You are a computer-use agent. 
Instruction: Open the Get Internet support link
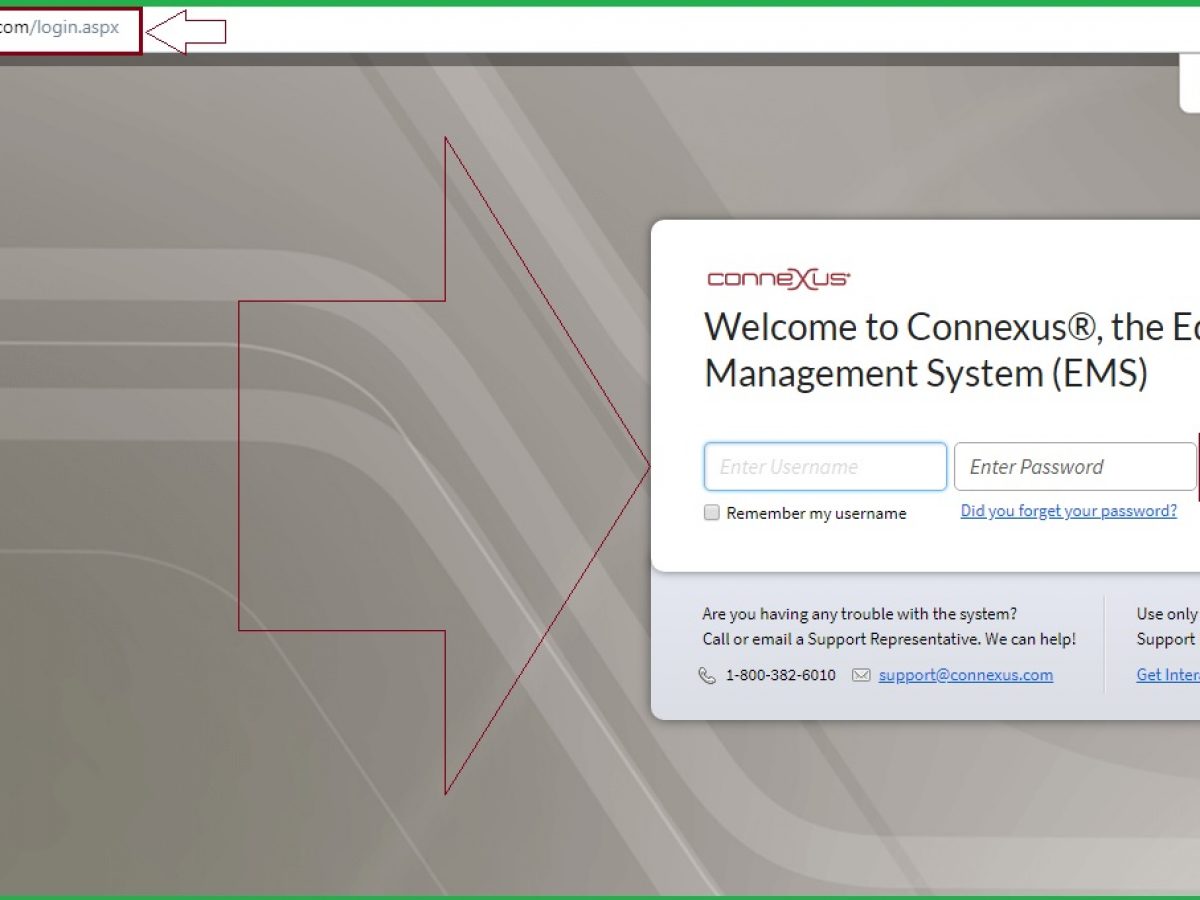point(1168,675)
